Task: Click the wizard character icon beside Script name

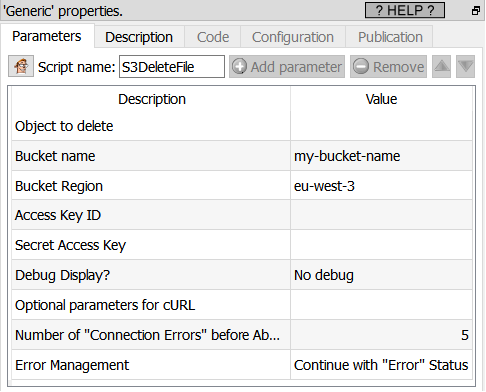Action: point(21,66)
